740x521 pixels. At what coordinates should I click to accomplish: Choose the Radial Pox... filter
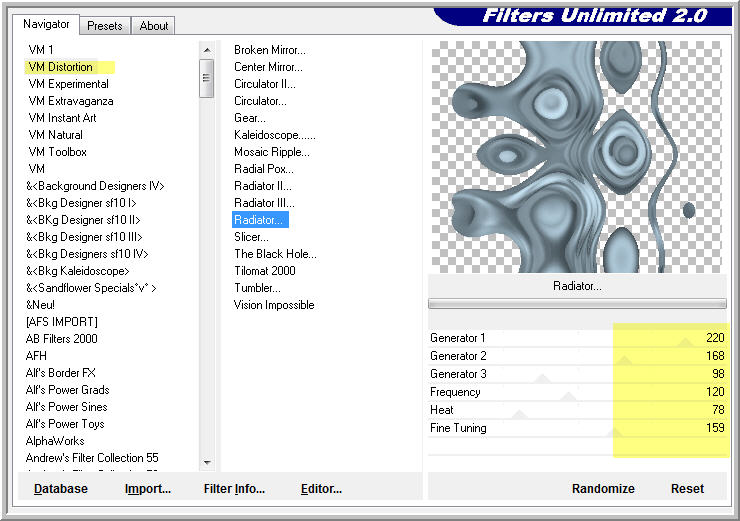tap(264, 168)
